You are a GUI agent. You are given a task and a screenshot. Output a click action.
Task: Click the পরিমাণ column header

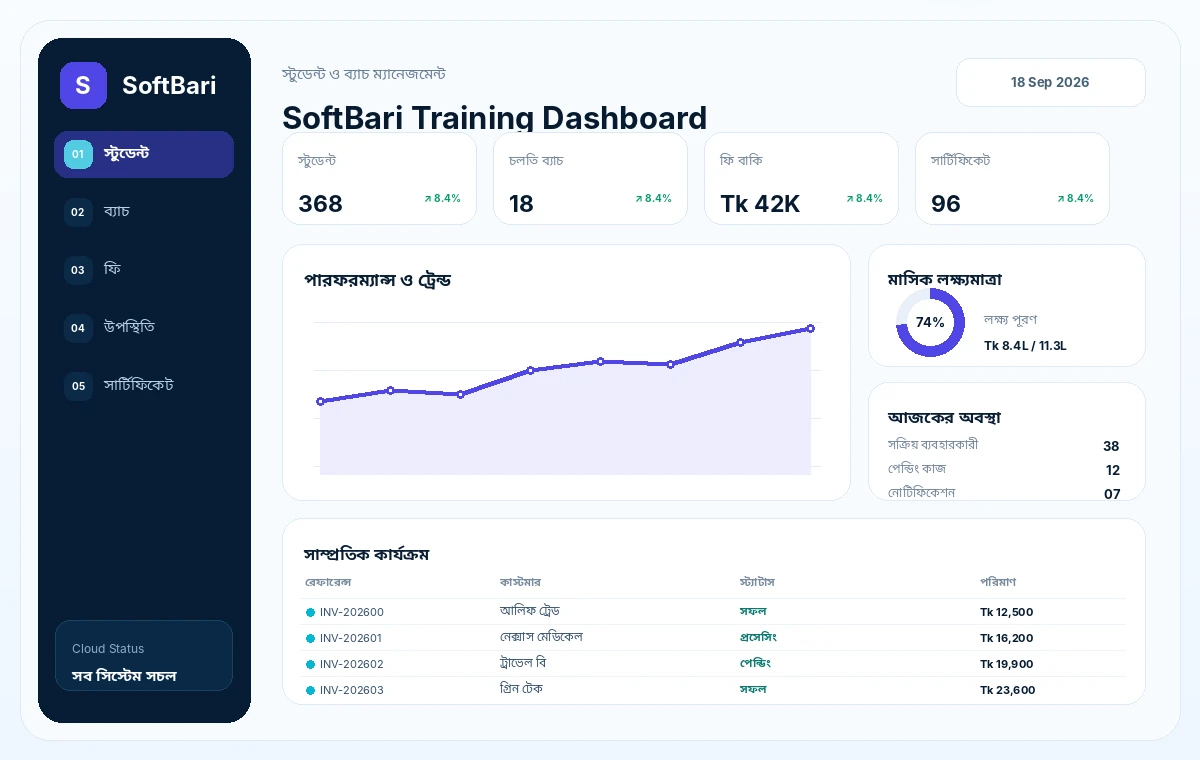click(x=998, y=582)
